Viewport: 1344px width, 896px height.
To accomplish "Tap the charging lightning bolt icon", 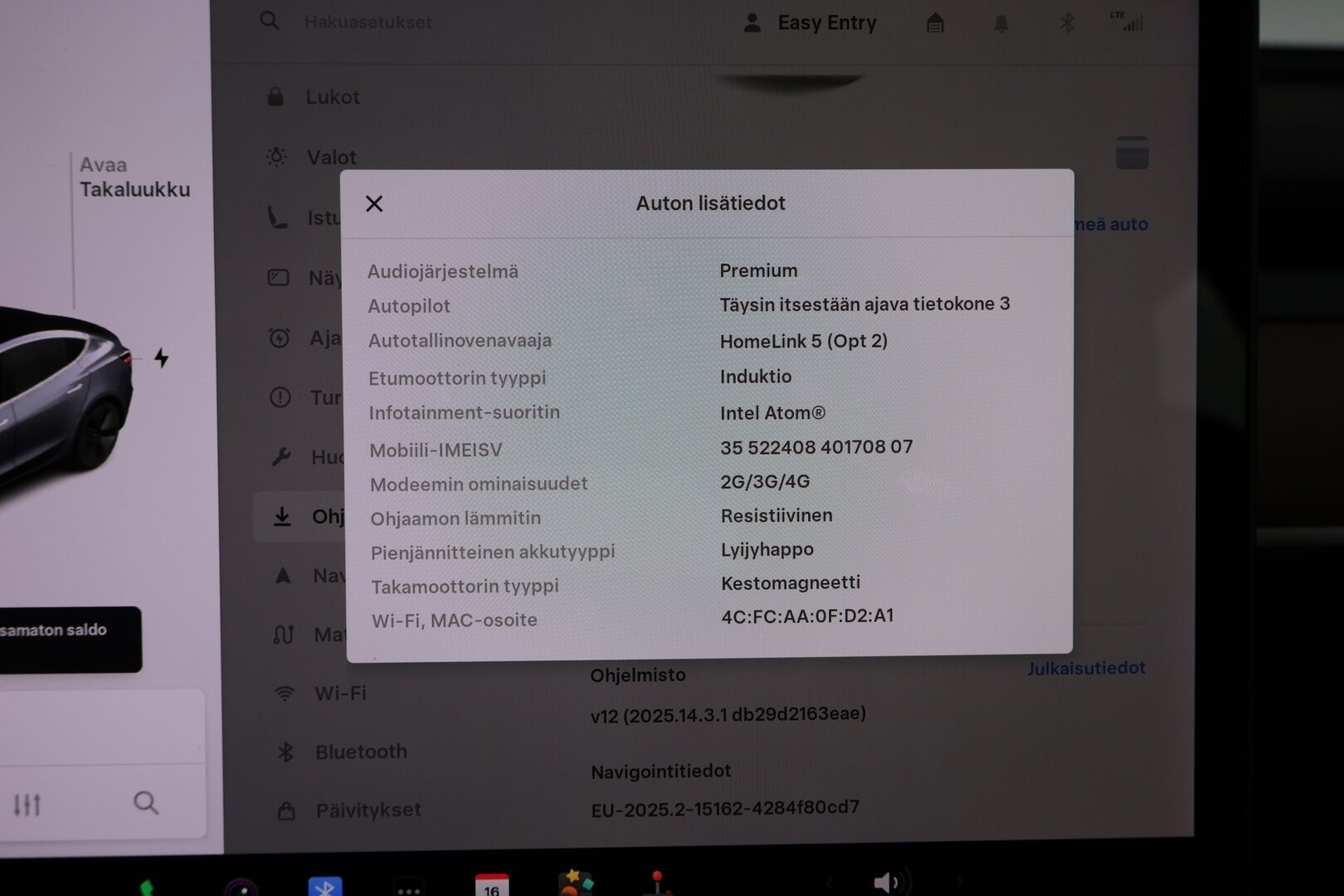I will (x=161, y=358).
